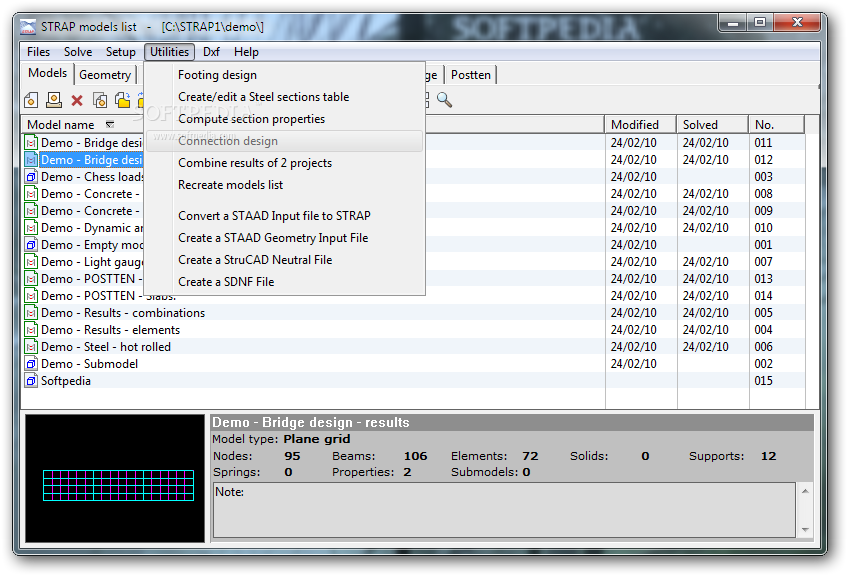This screenshot has height=576, width=848.
Task: Select Demo - Results - elements row
Action: coord(413,330)
